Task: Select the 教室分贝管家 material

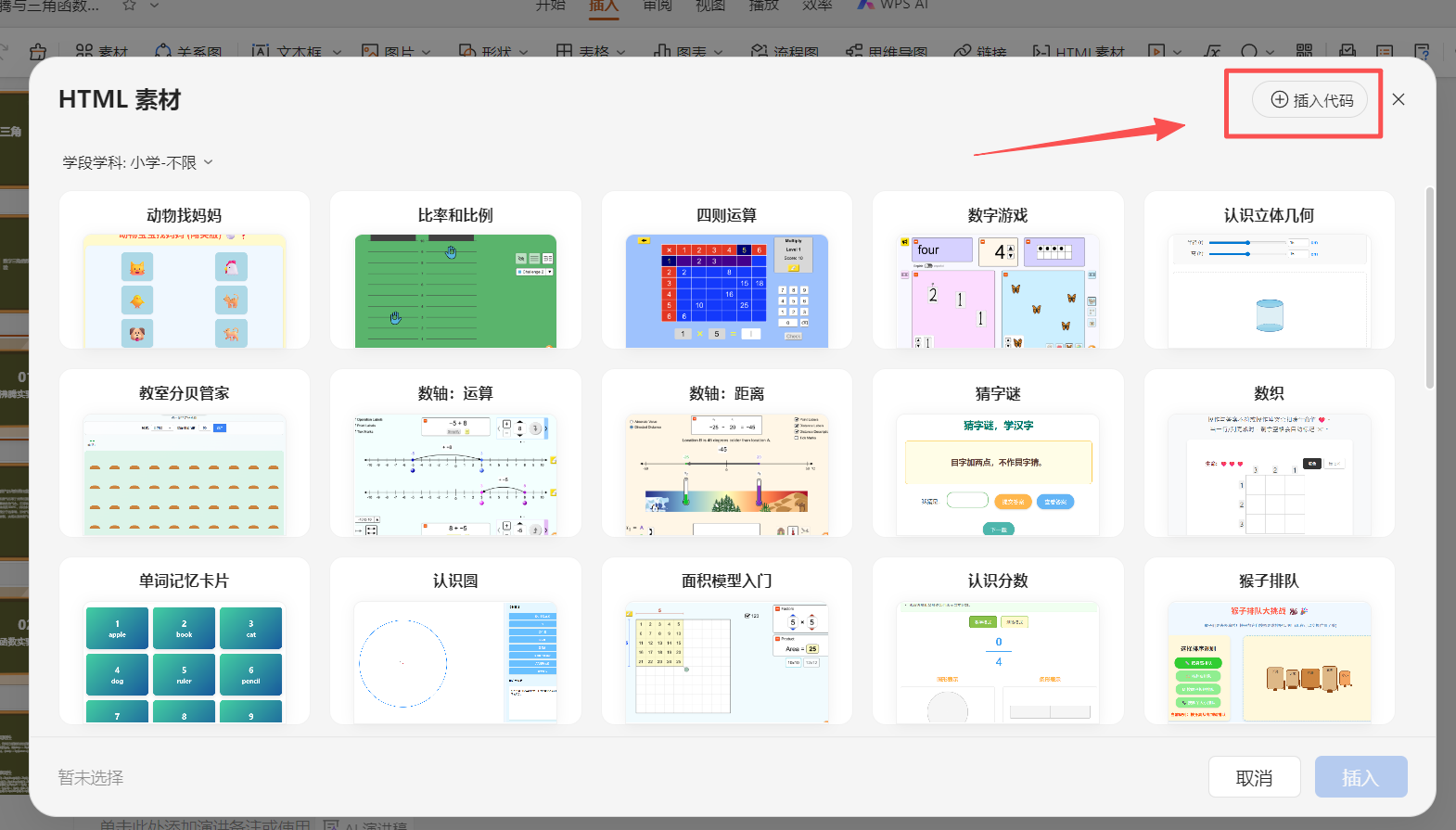Action: [x=184, y=453]
